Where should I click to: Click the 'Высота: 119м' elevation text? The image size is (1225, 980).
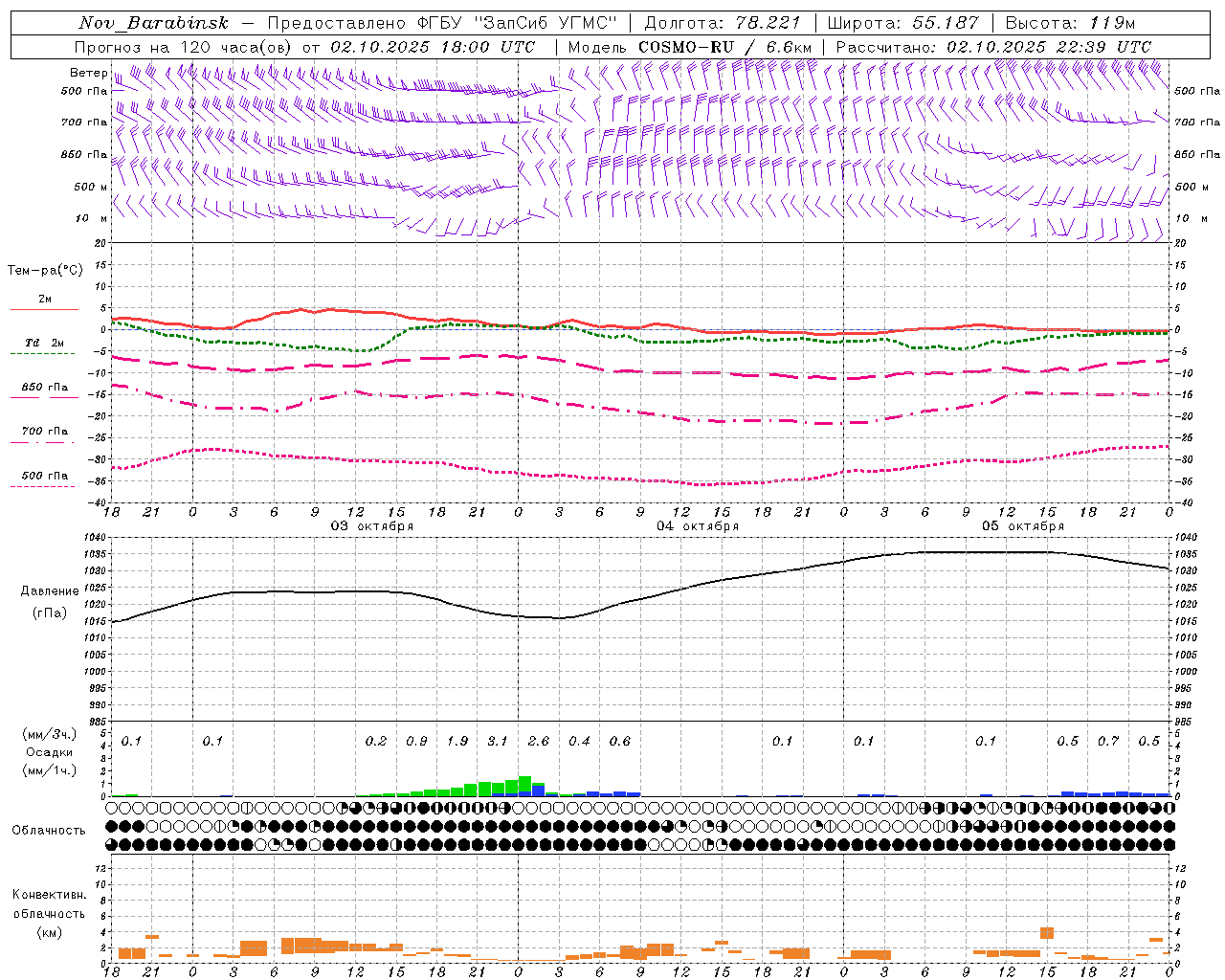click(1070, 23)
